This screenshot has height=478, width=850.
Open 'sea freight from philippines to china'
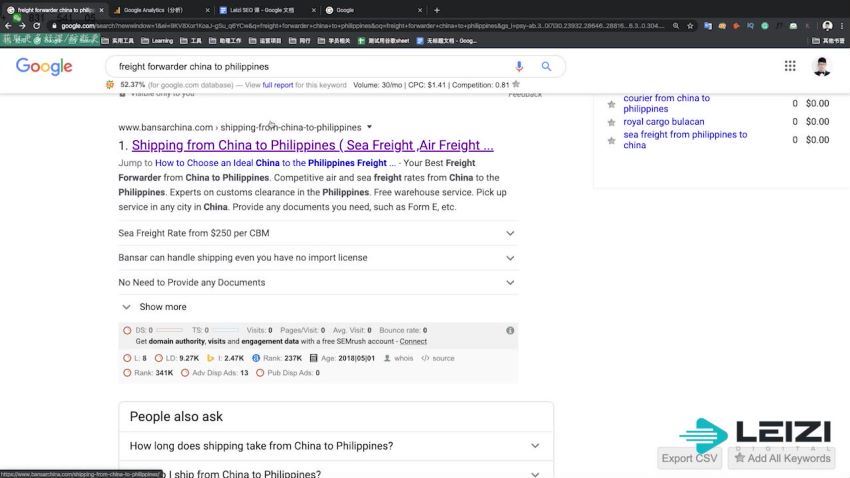coord(685,140)
